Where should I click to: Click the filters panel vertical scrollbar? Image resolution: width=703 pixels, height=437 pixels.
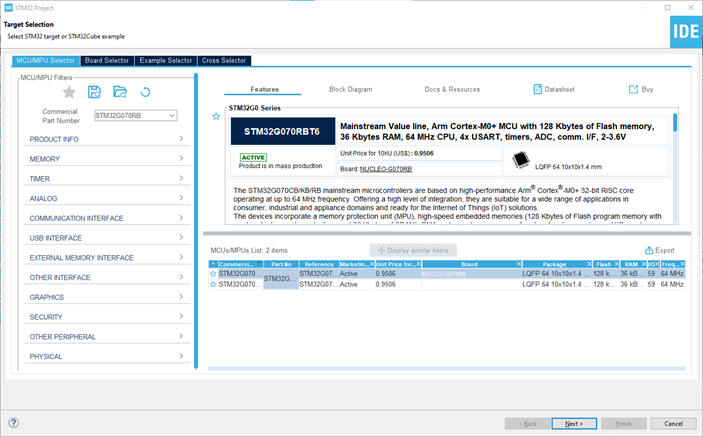(x=196, y=221)
